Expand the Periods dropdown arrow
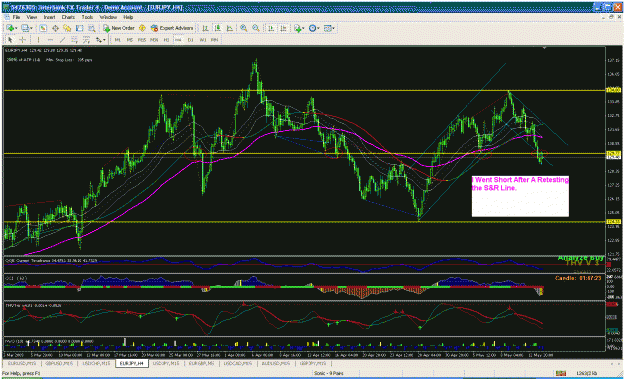Viewport: 625px width, 379px height. point(318,28)
